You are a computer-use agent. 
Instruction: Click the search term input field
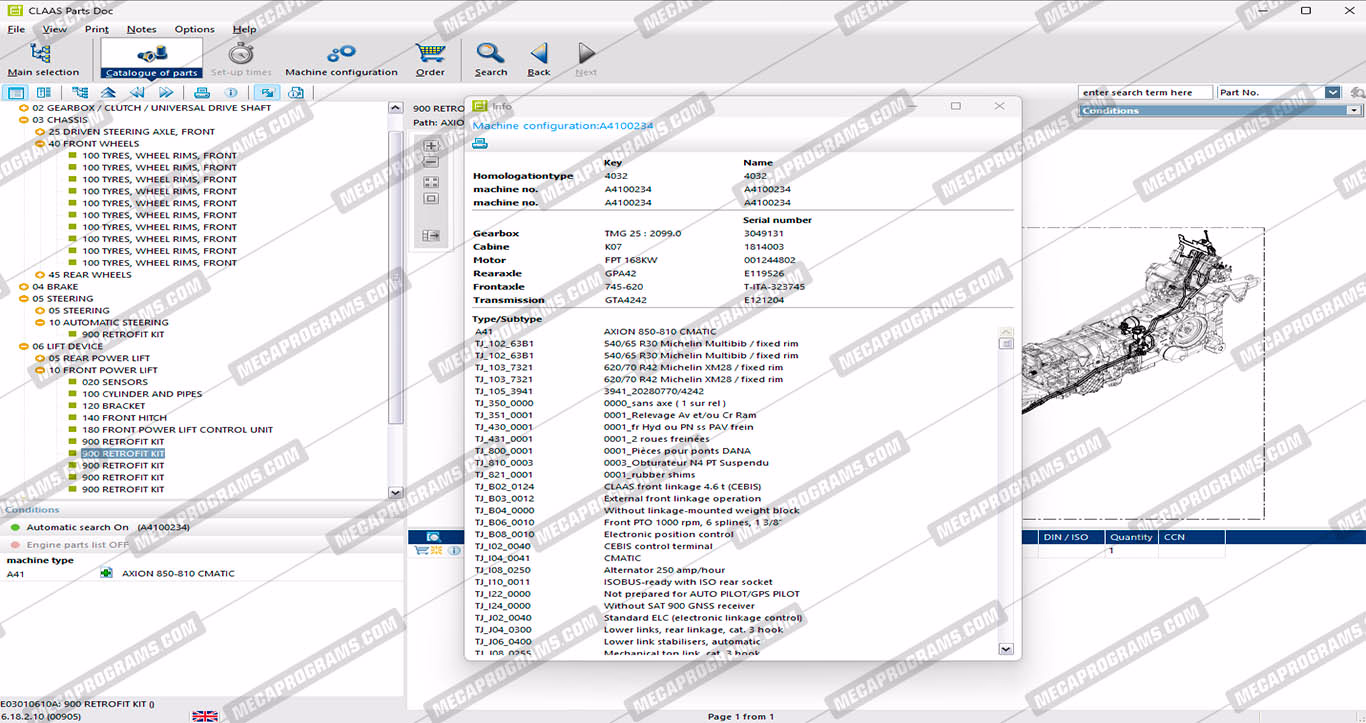(1144, 93)
